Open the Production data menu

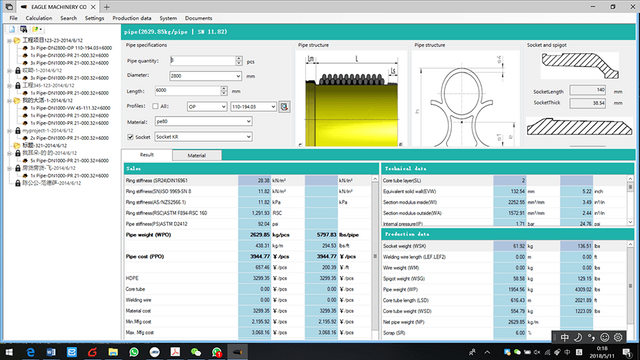tap(132, 18)
